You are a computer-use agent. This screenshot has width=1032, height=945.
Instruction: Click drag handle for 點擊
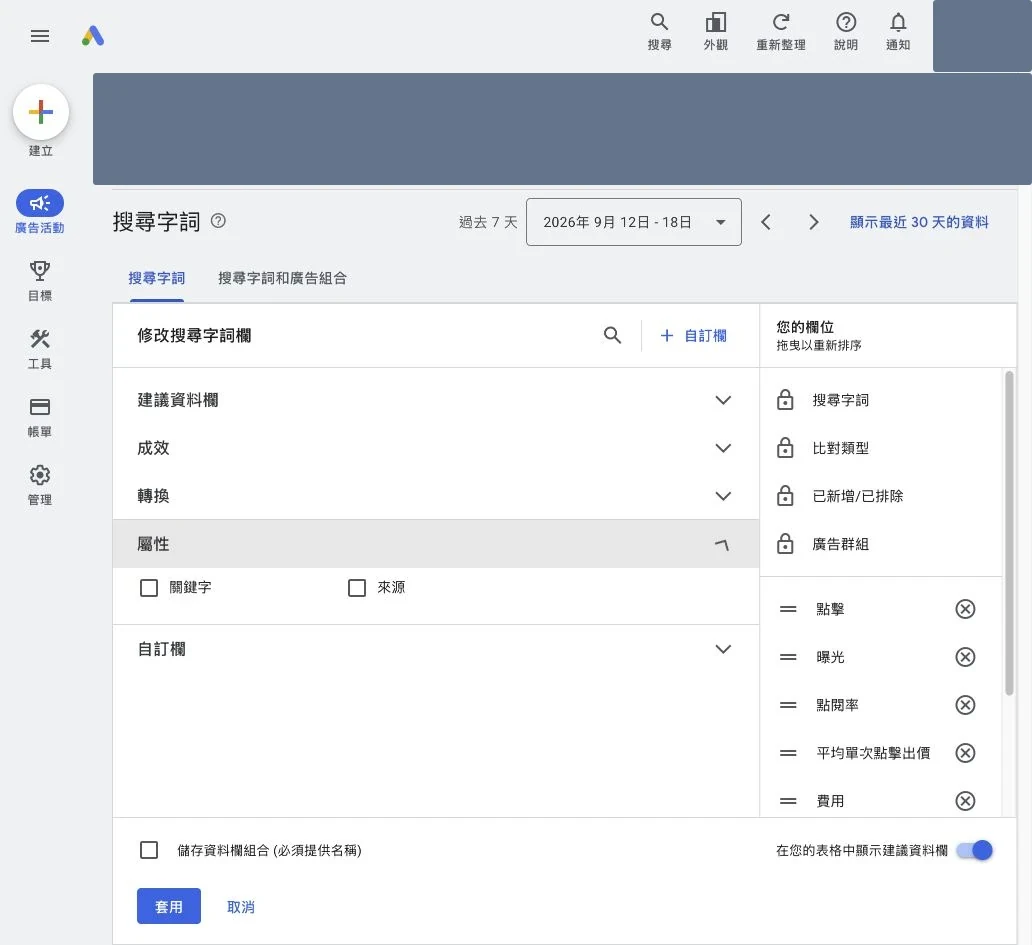tap(788, 609)
